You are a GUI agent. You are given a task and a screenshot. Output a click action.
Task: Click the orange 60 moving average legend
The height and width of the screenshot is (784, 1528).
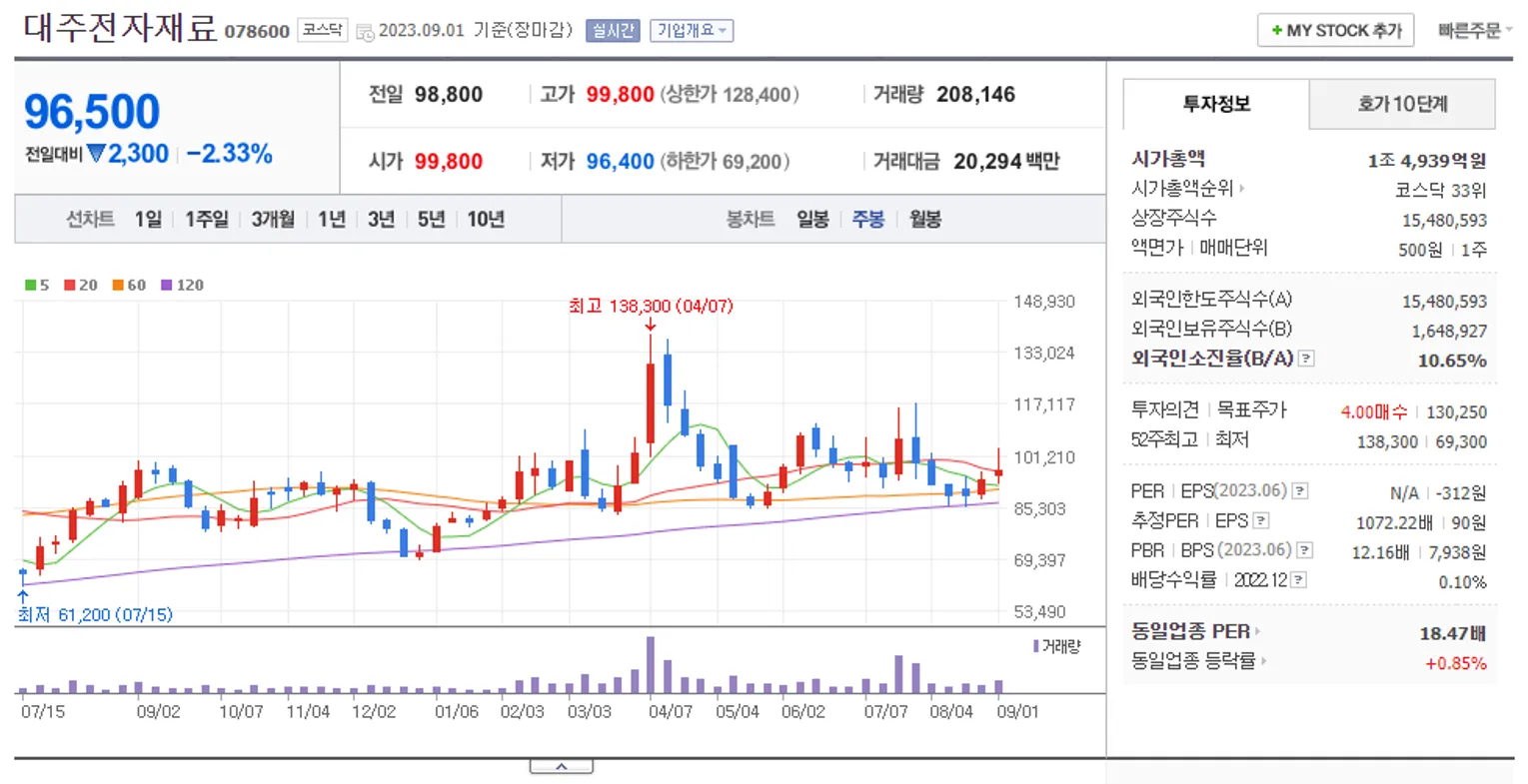pyautogui.click(x=129, y=285)
